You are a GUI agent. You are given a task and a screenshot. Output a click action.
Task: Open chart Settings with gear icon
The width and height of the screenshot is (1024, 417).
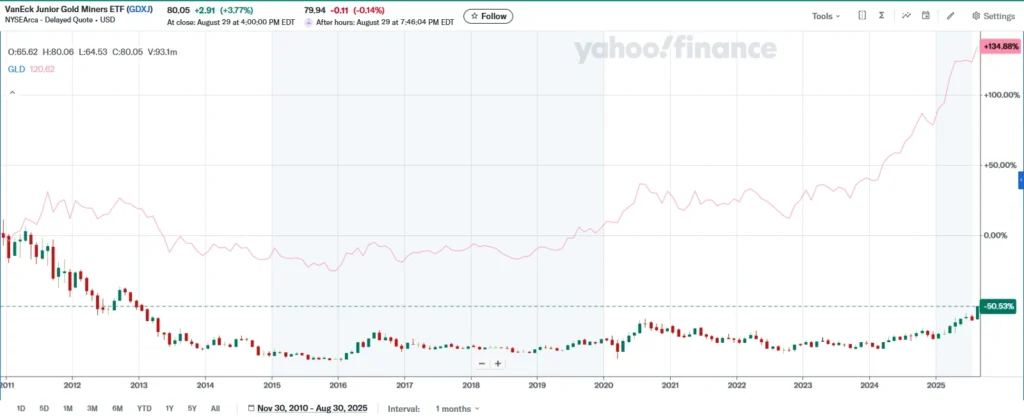click(x=992, y=16)
